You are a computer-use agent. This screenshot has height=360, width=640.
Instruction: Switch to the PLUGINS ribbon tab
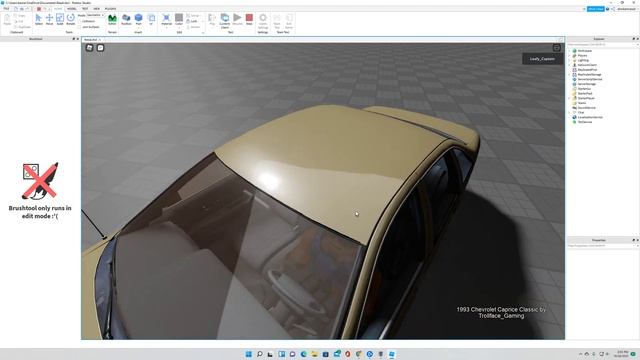click(110, 9)
